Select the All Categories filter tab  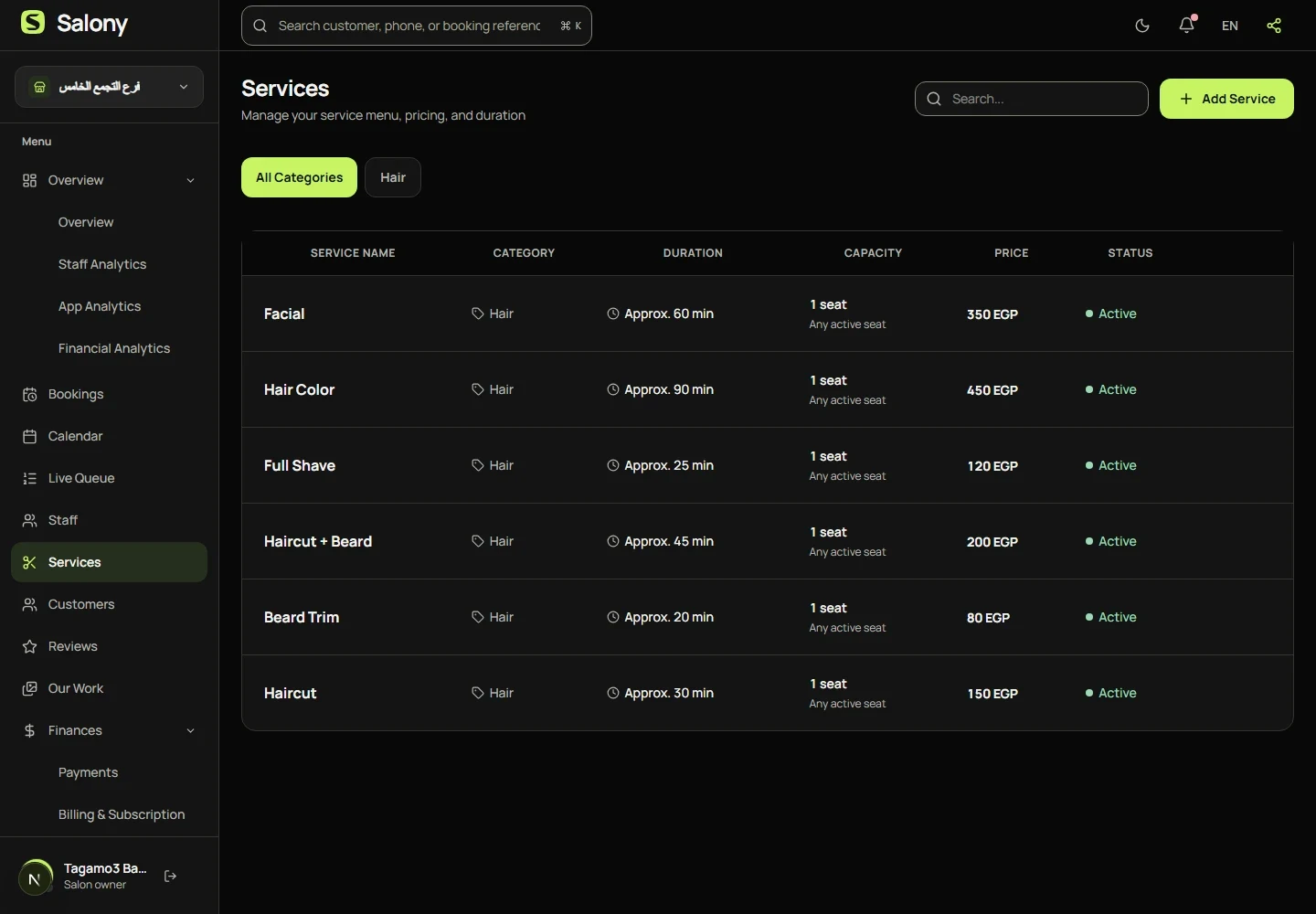coord(299,177)
